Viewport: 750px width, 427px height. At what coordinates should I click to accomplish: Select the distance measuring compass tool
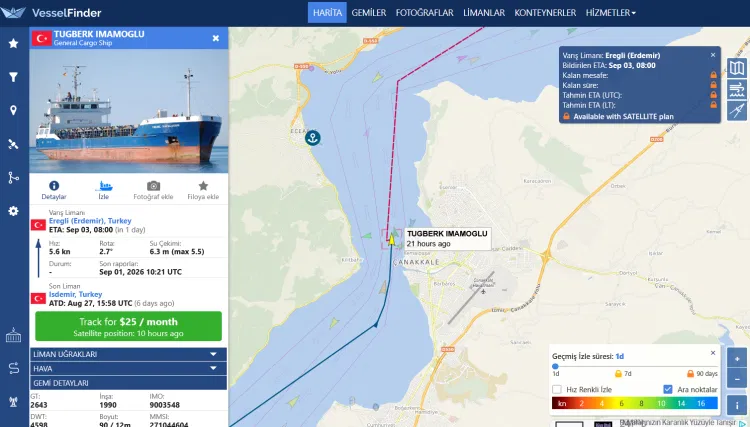click(737, 110)
